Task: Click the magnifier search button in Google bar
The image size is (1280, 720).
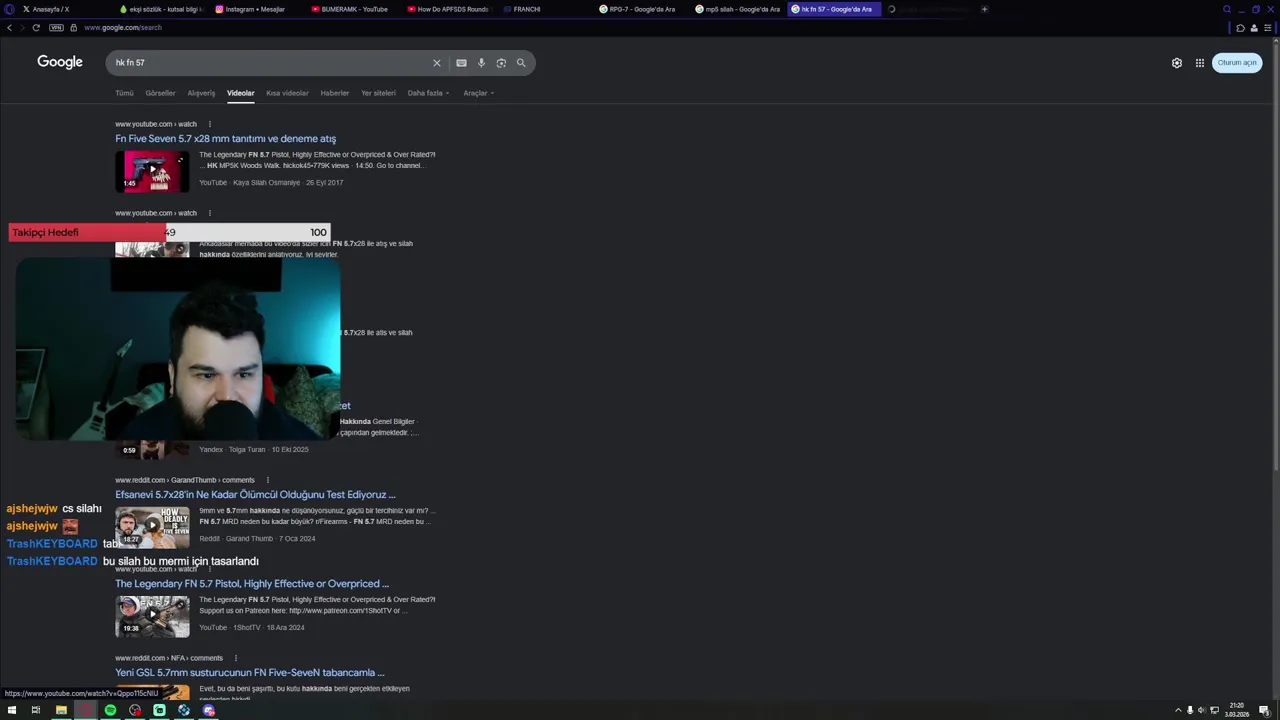Action: (x=521, y=63)
